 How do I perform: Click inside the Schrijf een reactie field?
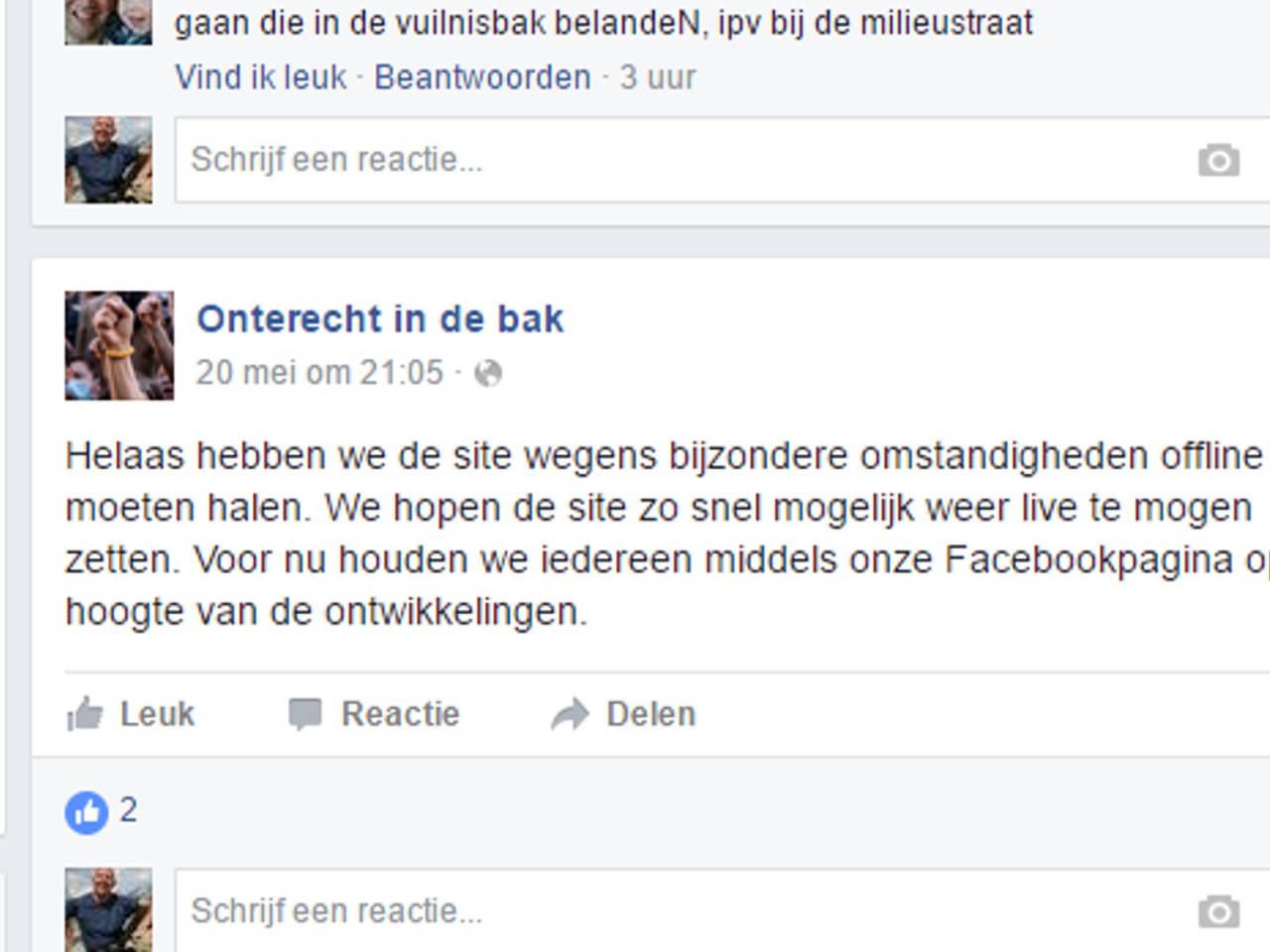pos(397,159)
